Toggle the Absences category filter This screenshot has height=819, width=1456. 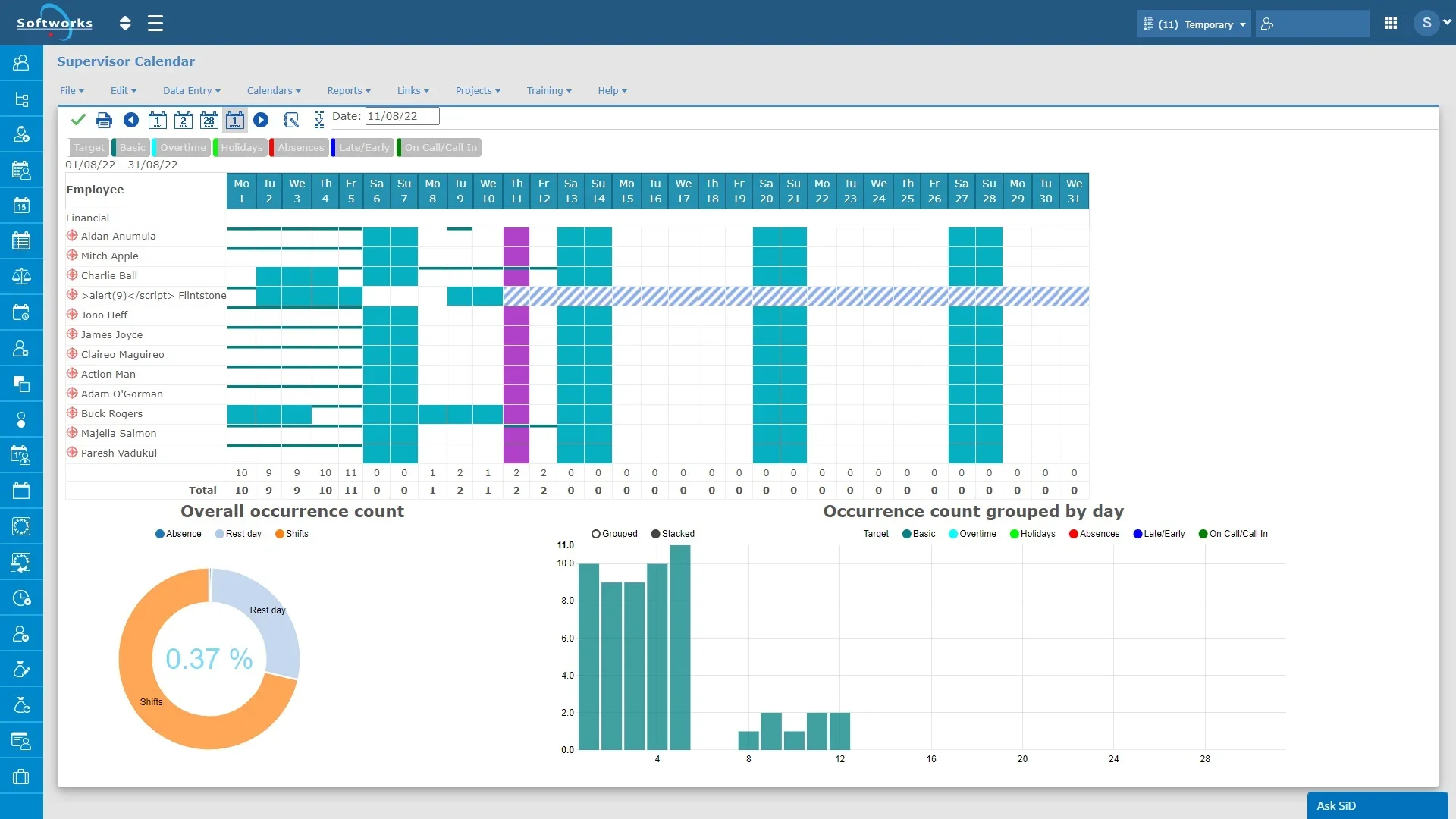point(300,147)
